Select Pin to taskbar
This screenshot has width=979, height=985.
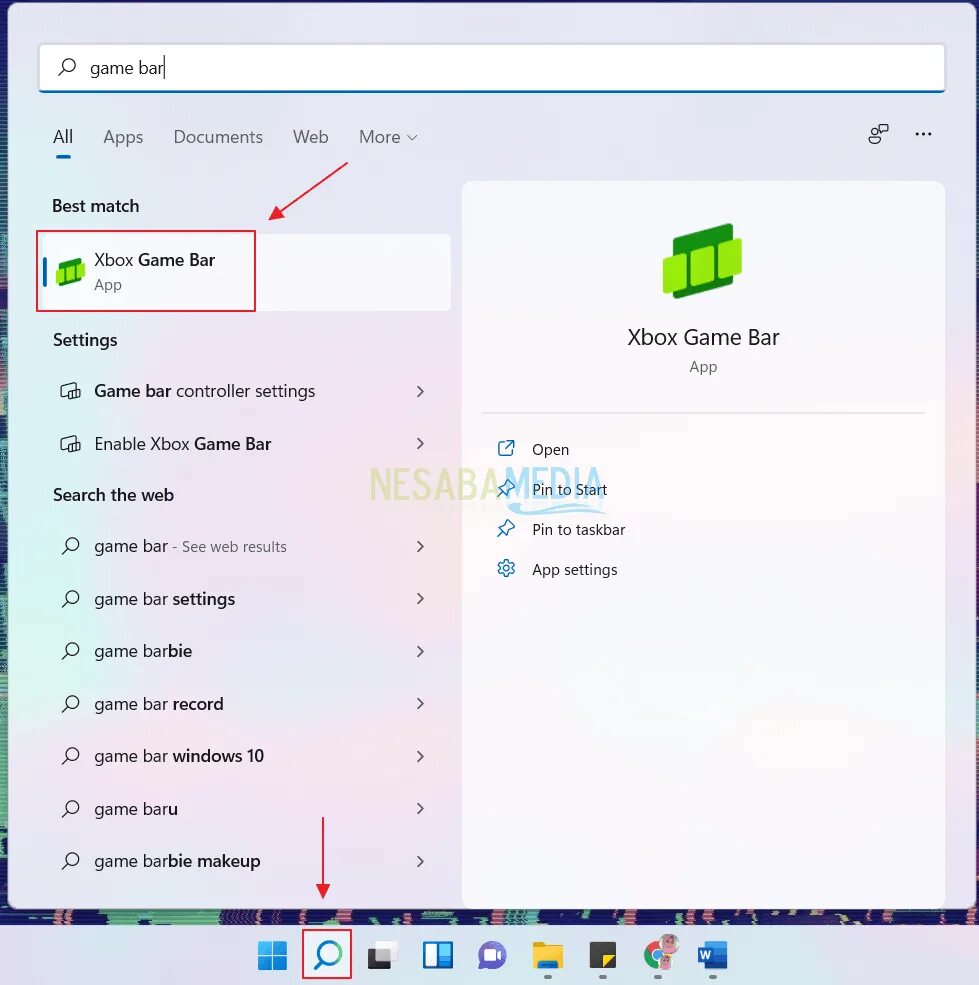579,530
